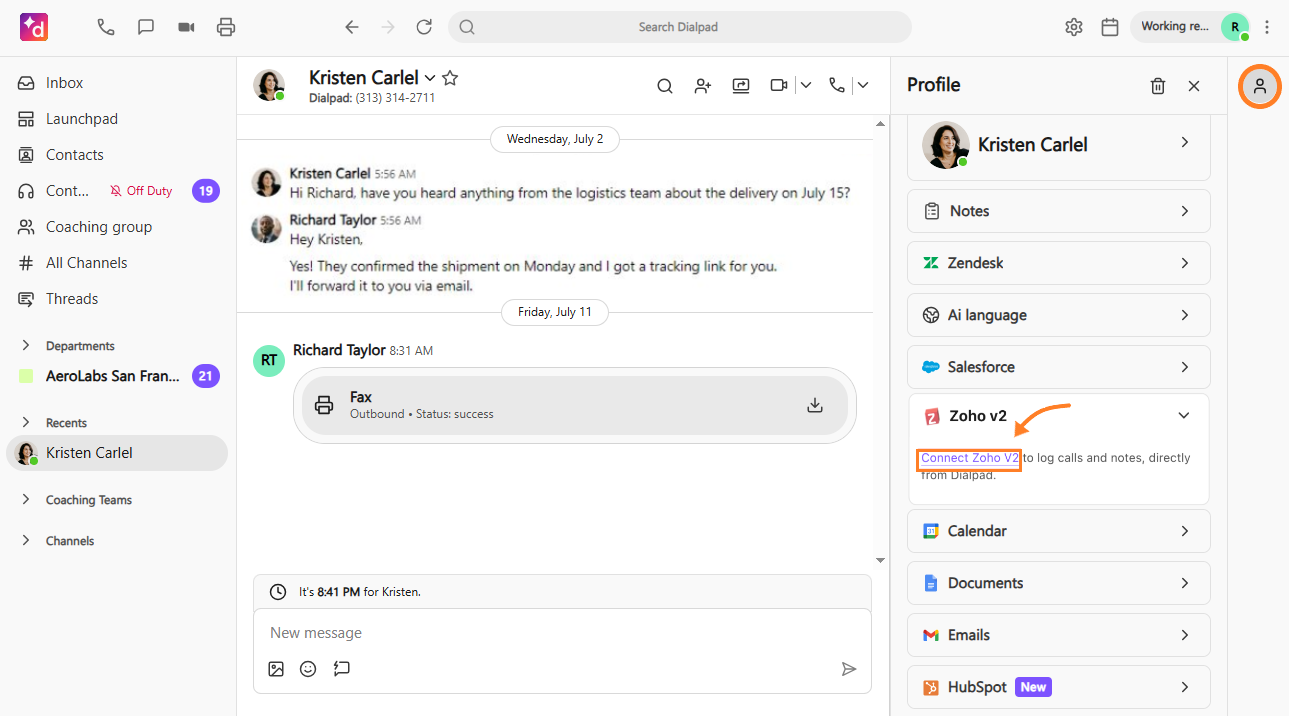Click the conversation scrollbar
Viewport: 1289px width, 716px height.
(x=880, y=342)
